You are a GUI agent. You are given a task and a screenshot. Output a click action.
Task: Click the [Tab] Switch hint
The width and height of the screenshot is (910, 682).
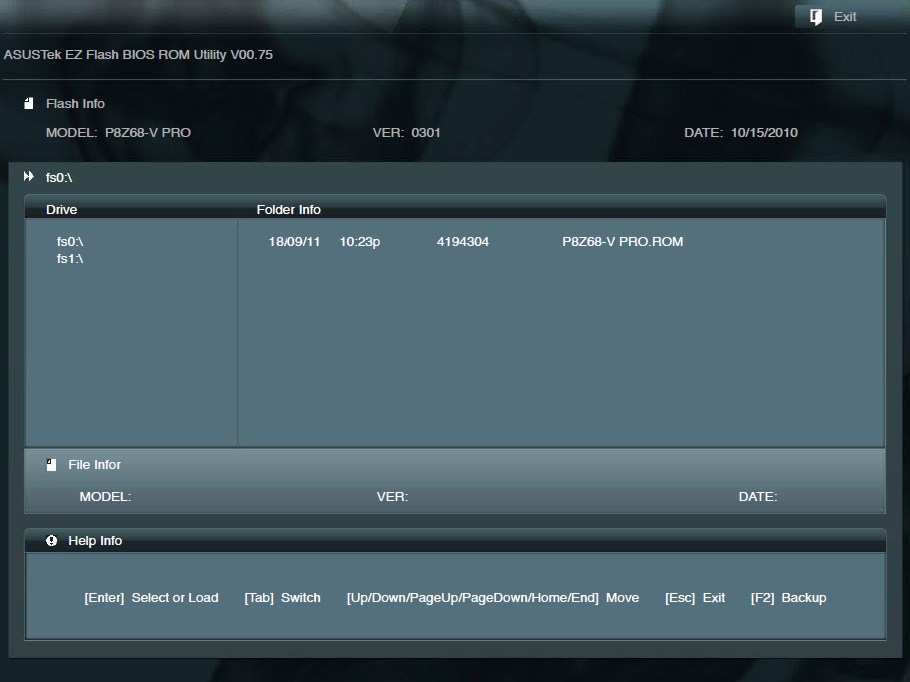click(x=282, y=598)
